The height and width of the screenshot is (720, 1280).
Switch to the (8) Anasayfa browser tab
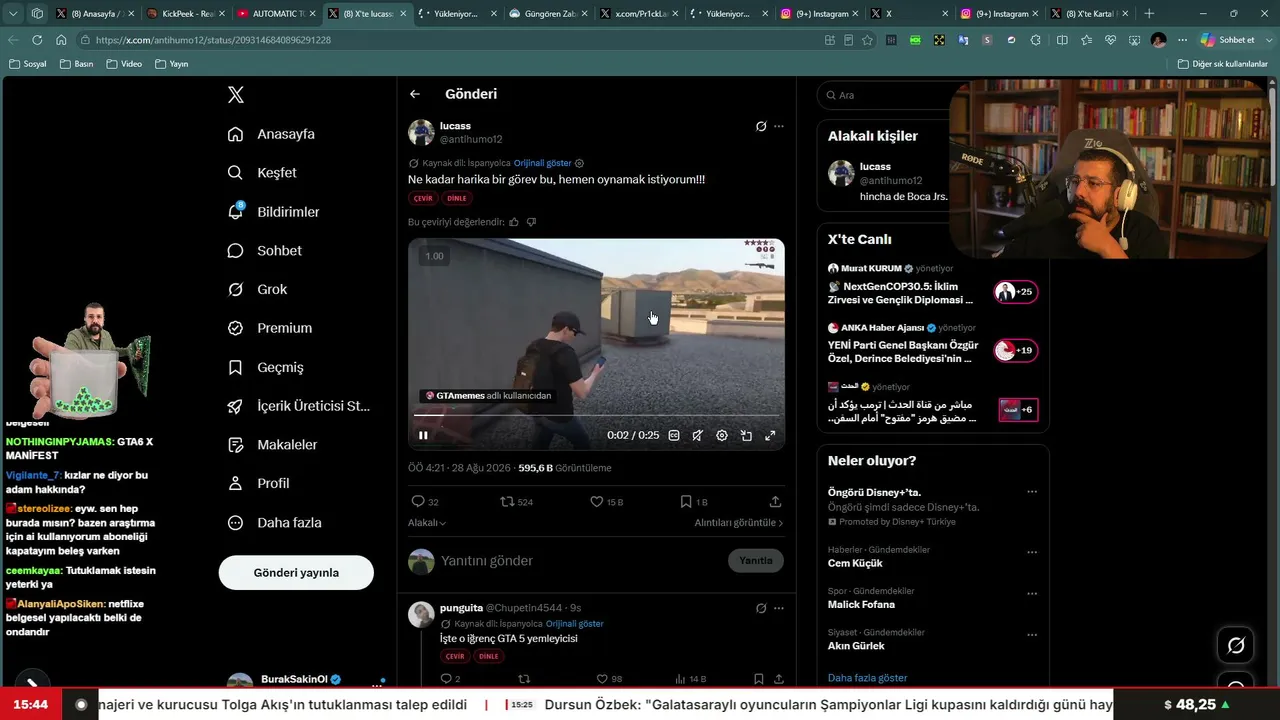[93, 14]
